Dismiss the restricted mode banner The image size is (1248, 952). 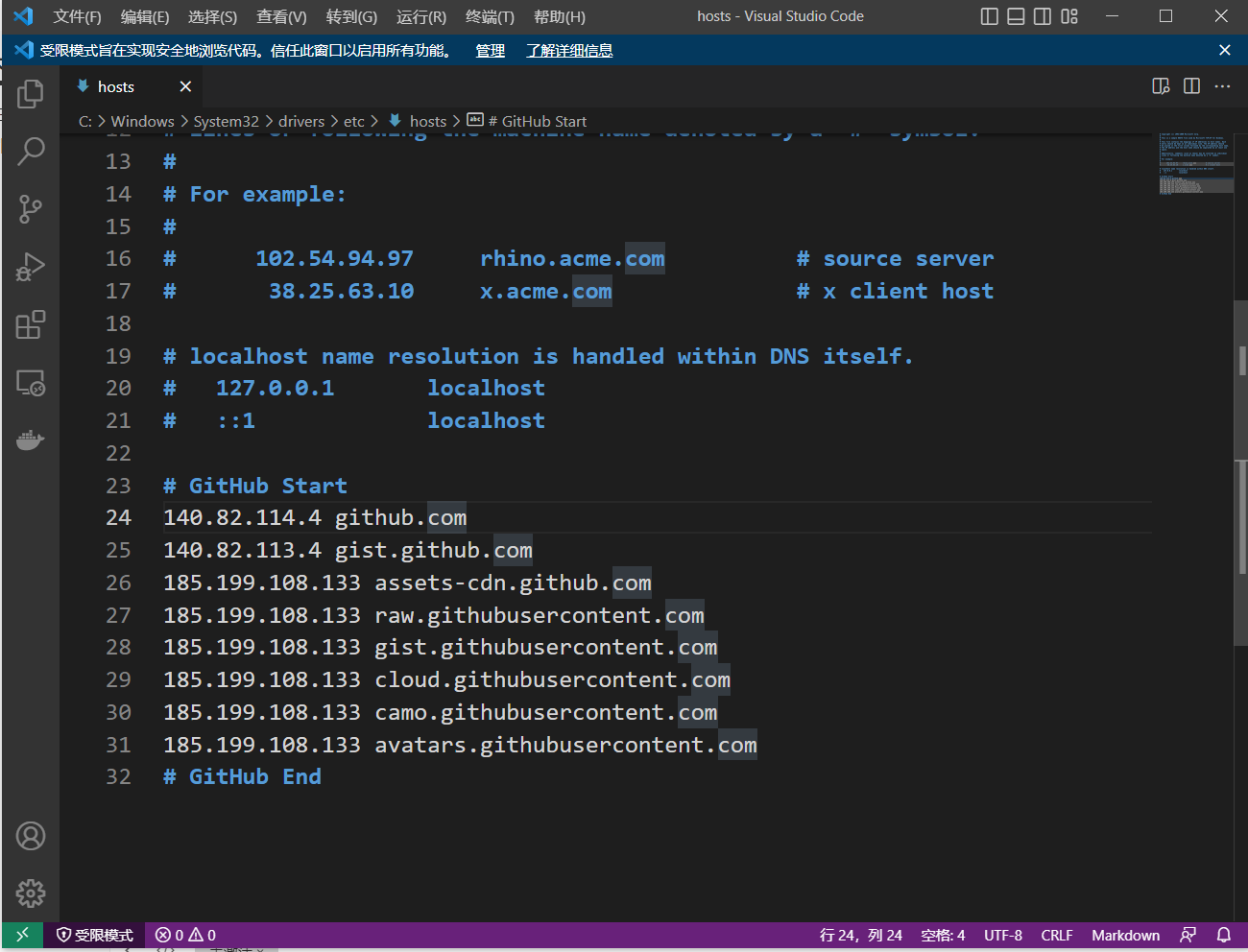point(1224,50)
